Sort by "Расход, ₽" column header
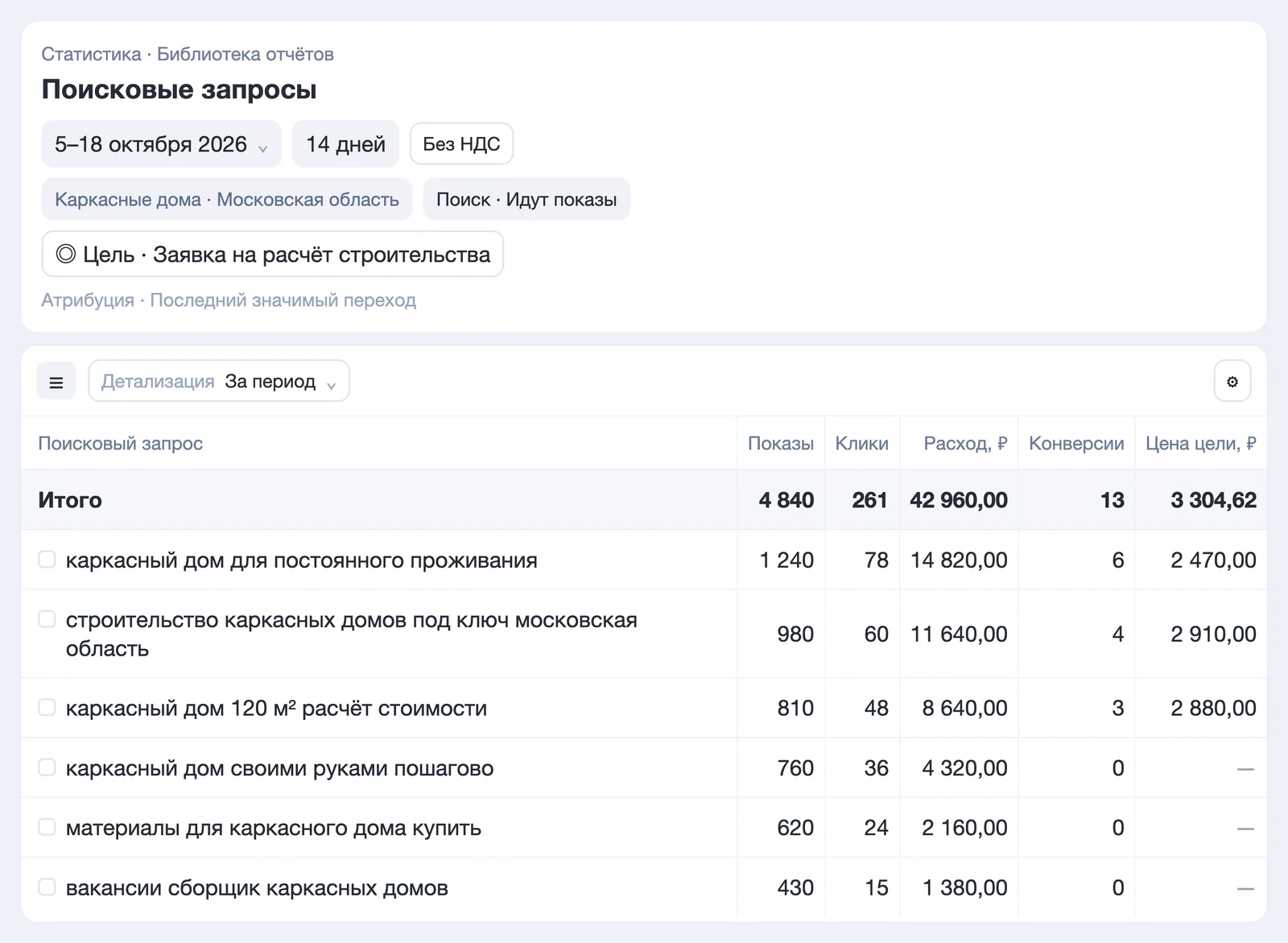Viewport: 1288px width, 943px height. (x=965, y=444)
